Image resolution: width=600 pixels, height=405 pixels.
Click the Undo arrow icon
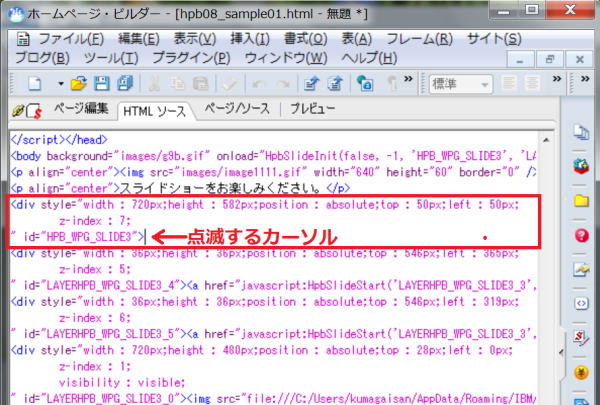pos(259,83)
